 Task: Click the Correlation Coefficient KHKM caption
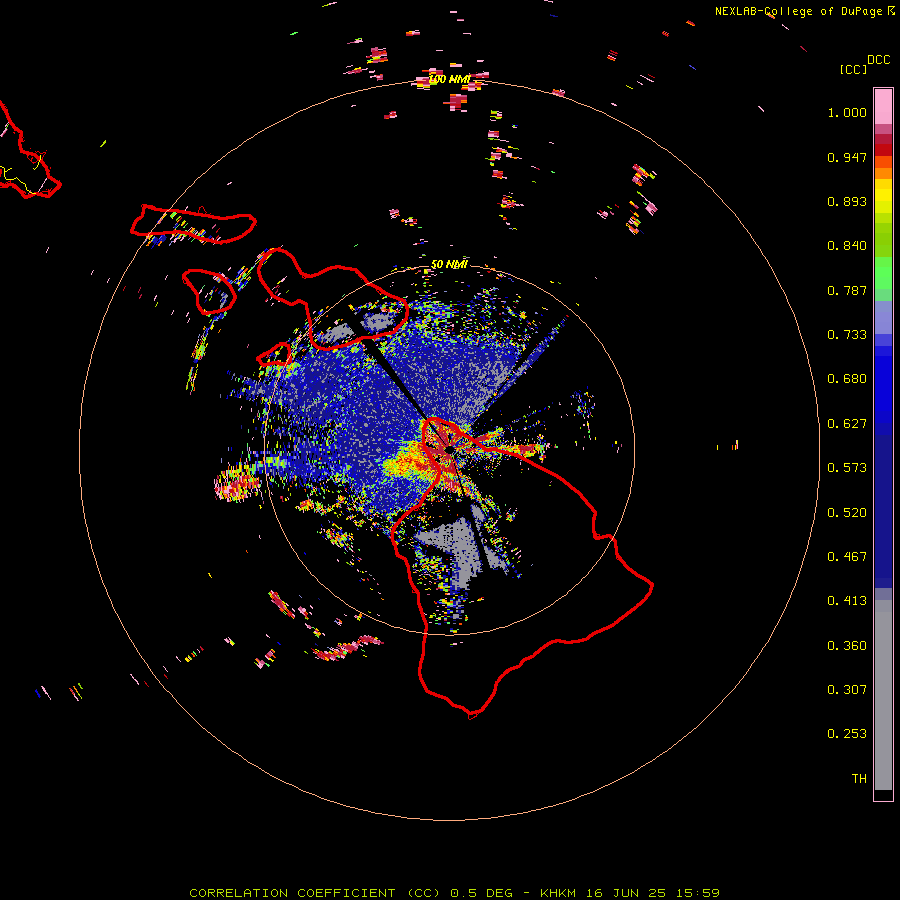pyautogui.click(x=454, y=893)
